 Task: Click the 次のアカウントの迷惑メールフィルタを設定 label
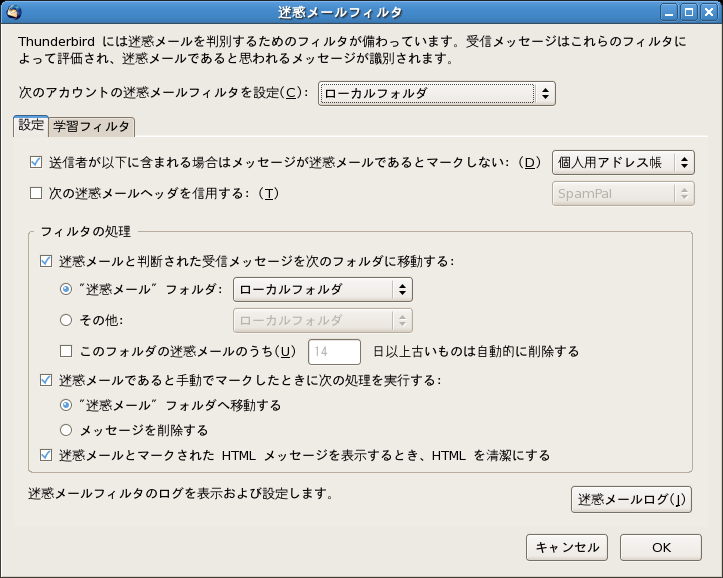pyautogui.click(x=163, y=93)
